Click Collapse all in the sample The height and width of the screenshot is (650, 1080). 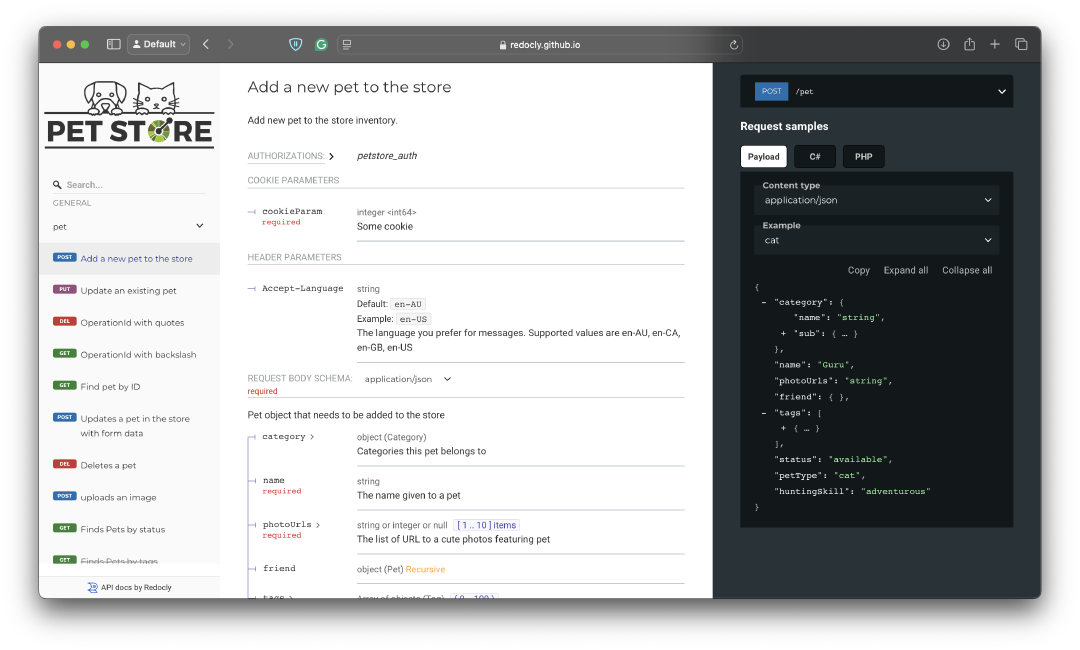pyautogui.click(x=967, y=271)
